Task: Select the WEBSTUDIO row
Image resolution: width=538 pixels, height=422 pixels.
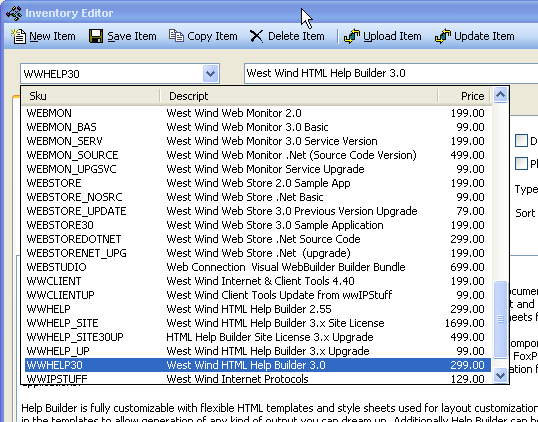Action: point(258,267)
